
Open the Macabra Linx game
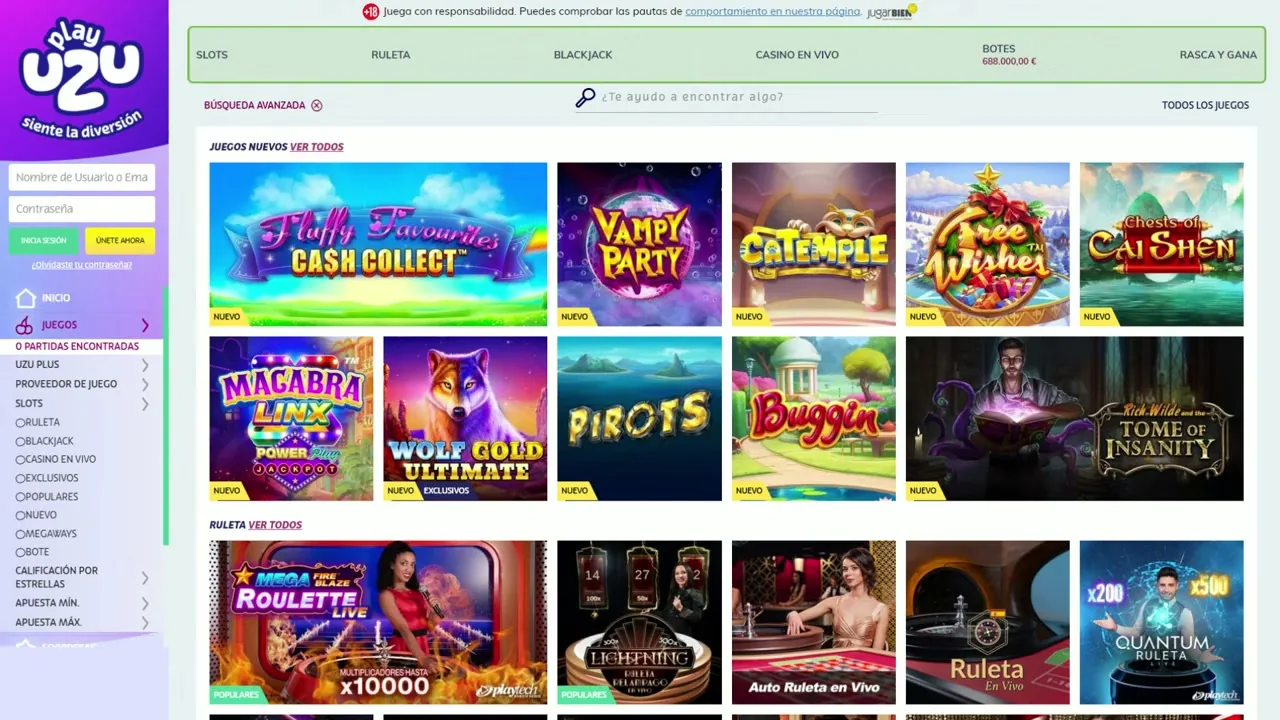291,418
